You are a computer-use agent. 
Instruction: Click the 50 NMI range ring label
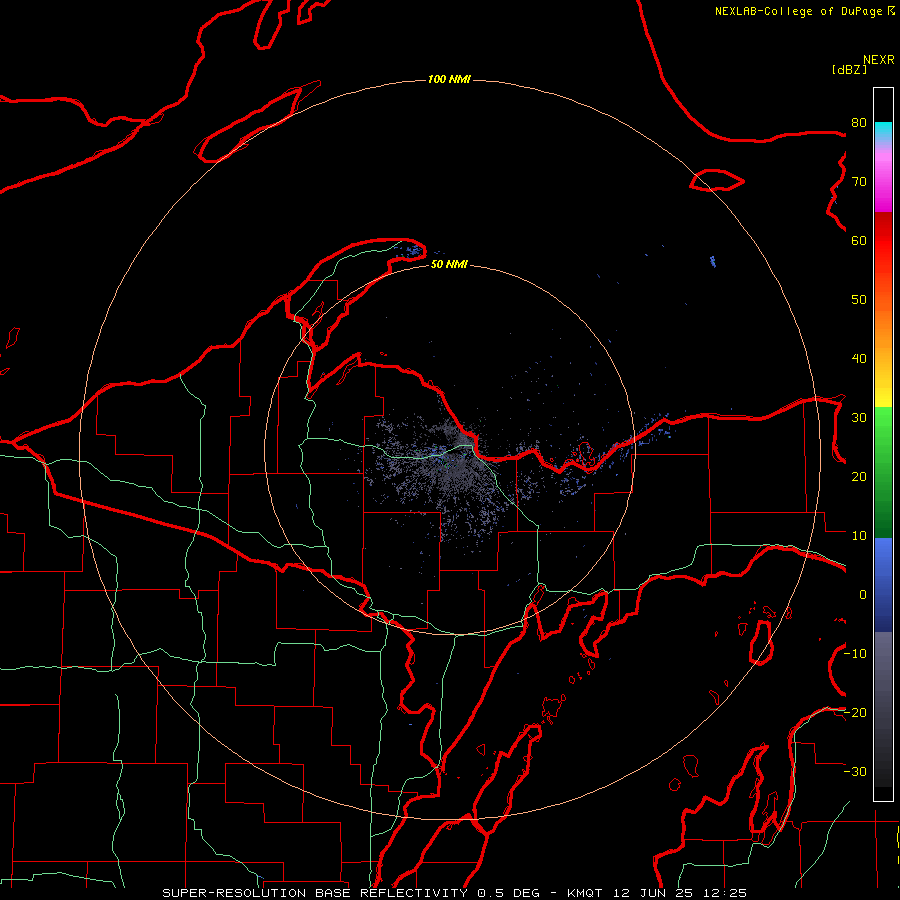point(449,264)
